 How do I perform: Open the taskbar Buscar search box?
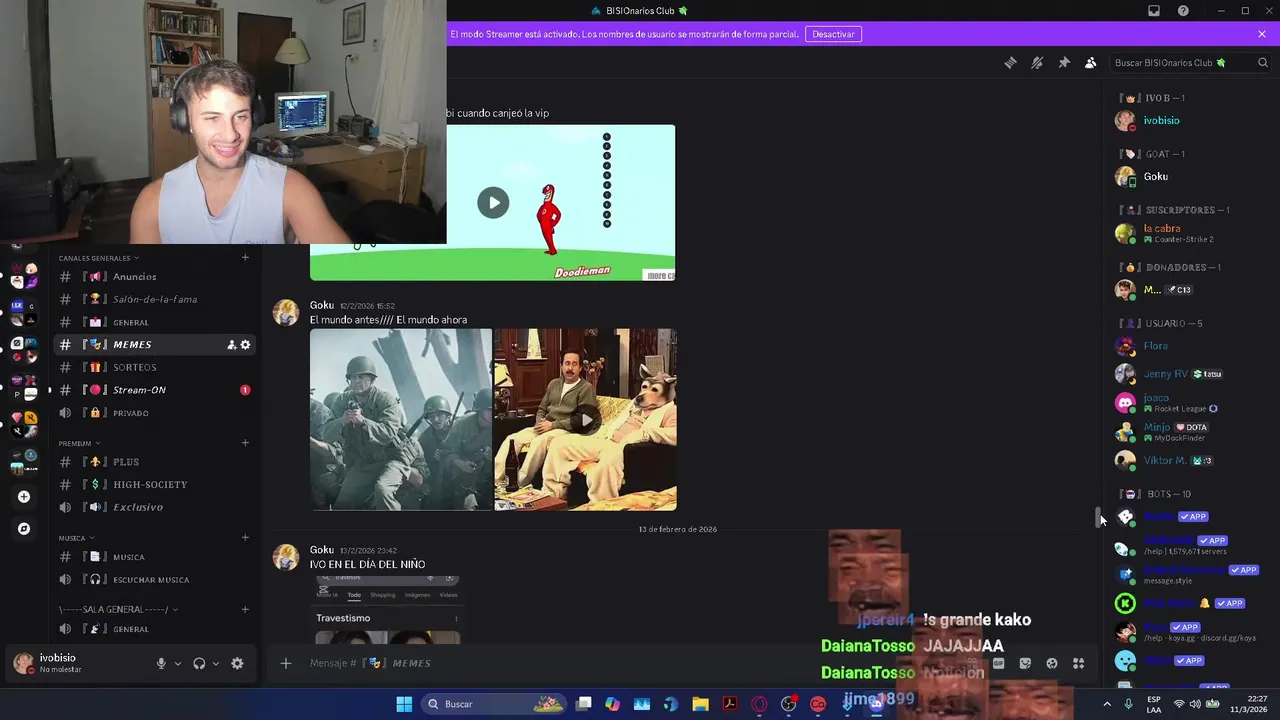[x=493, y=704]
